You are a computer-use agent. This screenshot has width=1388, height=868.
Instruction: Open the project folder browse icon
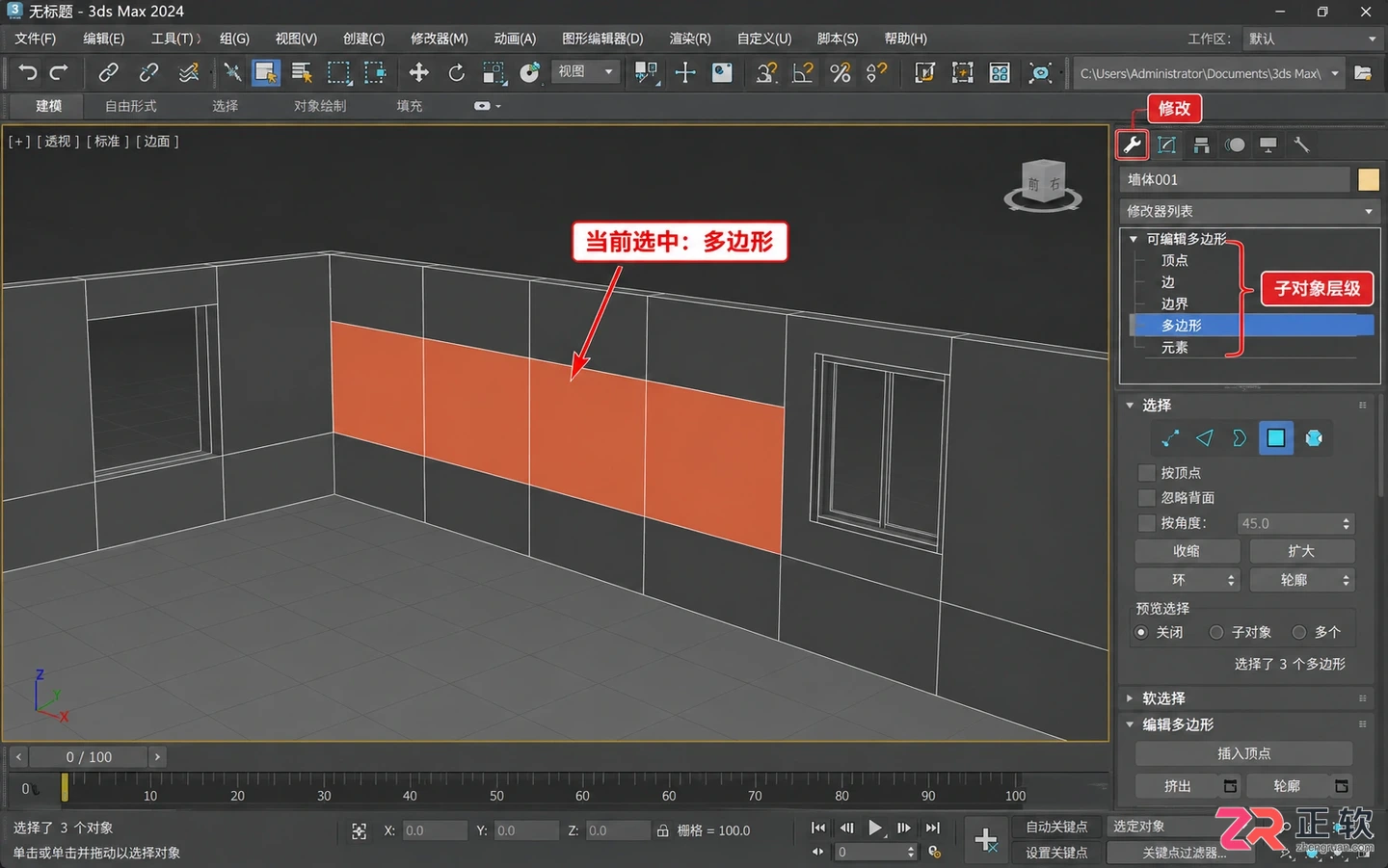click(x=1363, y=72)
